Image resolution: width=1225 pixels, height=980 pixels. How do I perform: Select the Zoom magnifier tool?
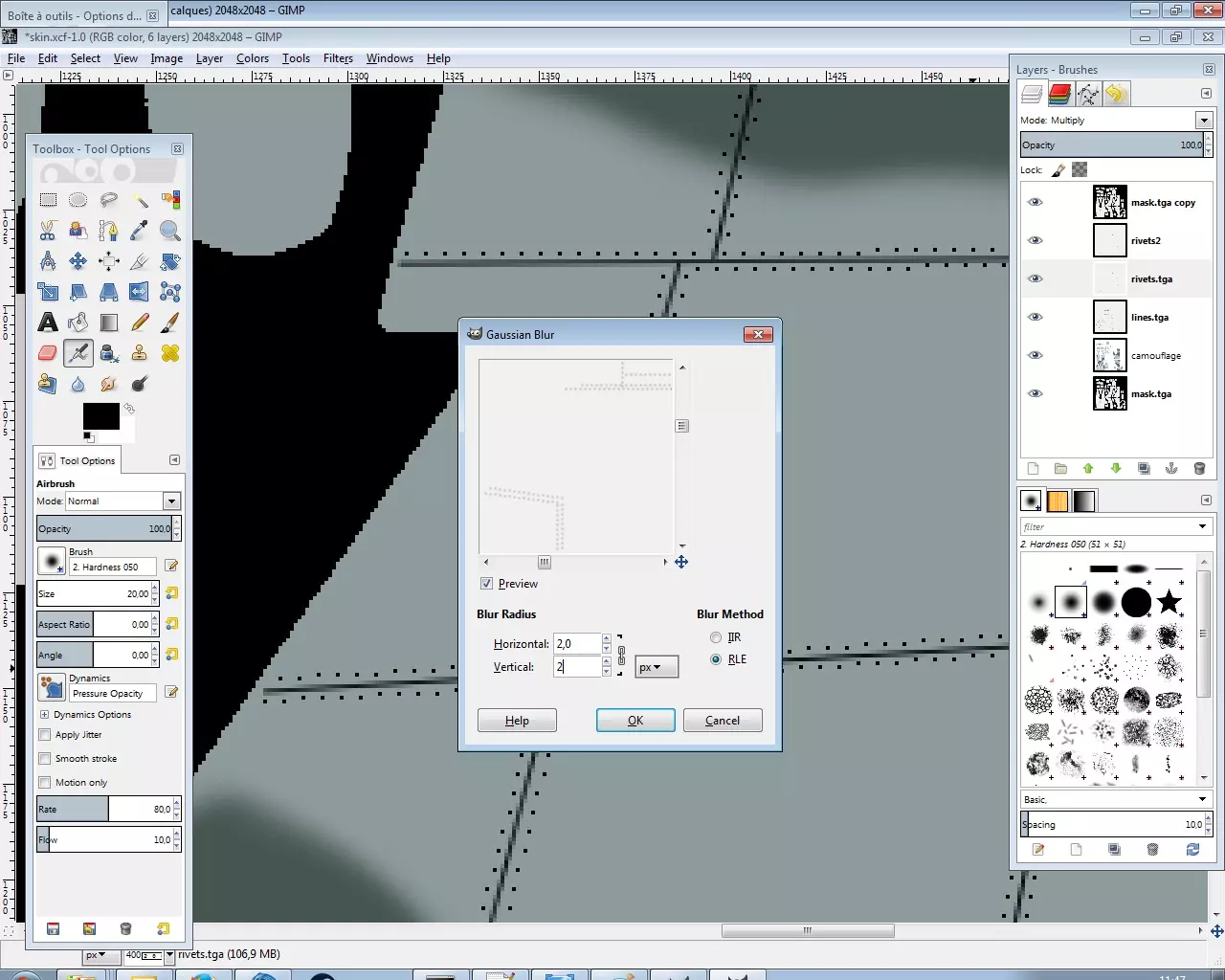pos(170,231)
